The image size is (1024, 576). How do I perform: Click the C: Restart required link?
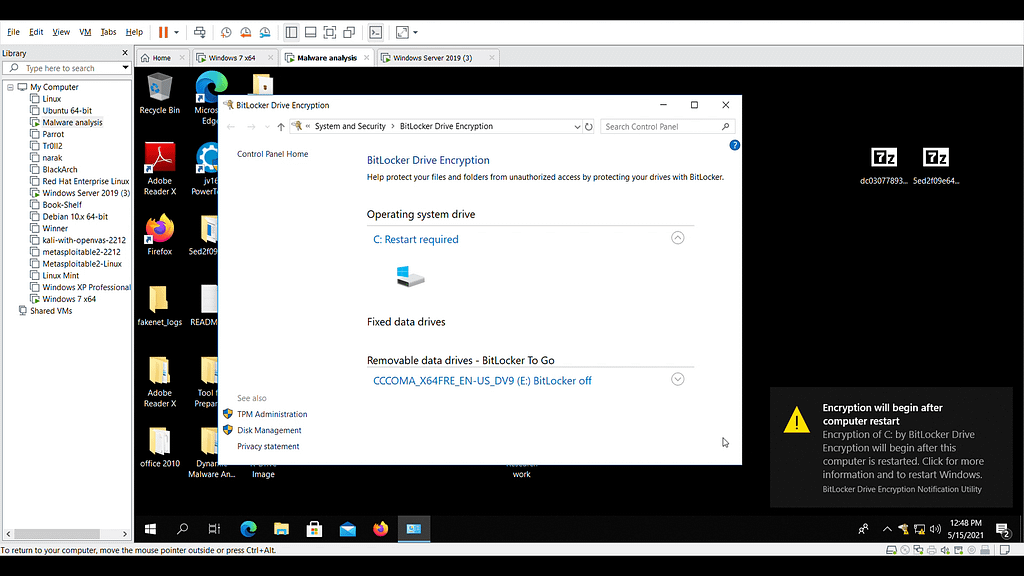pyautogui.click(x=415, y=239)
